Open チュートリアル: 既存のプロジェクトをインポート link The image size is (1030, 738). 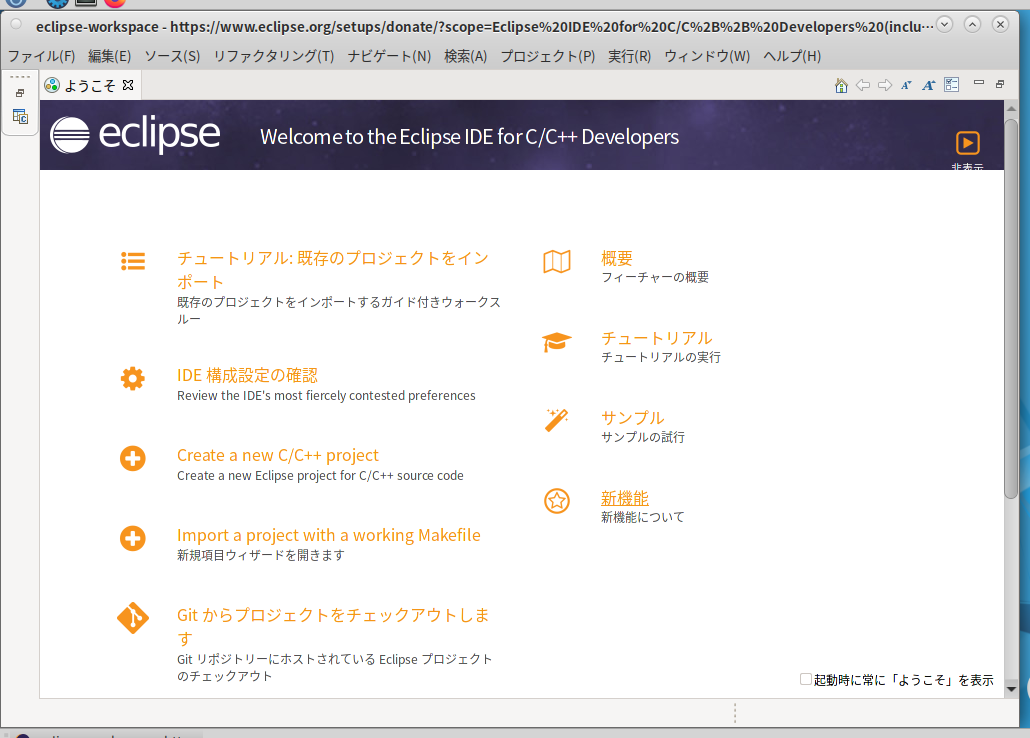click(333, 269)
